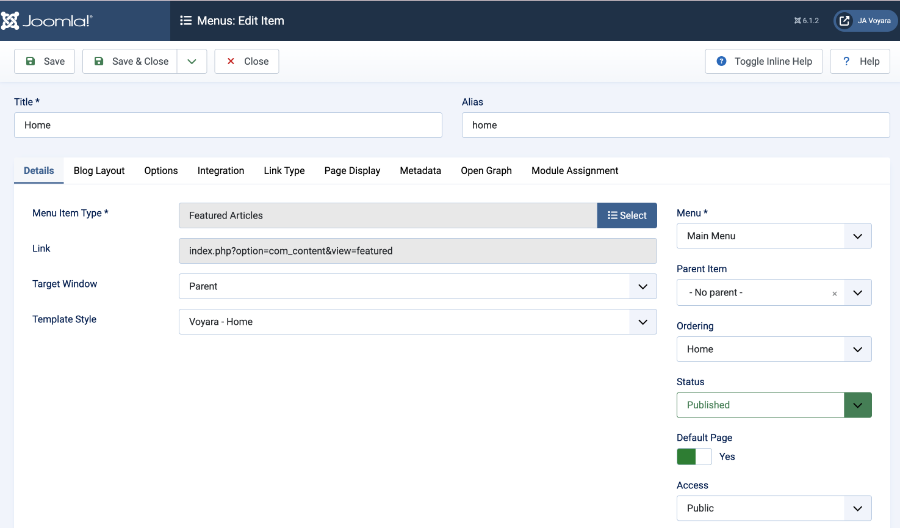The height and width of the screenshot is (528, 900).
Task: Click Select button for Menu Item Type
Action: point(627,215)
